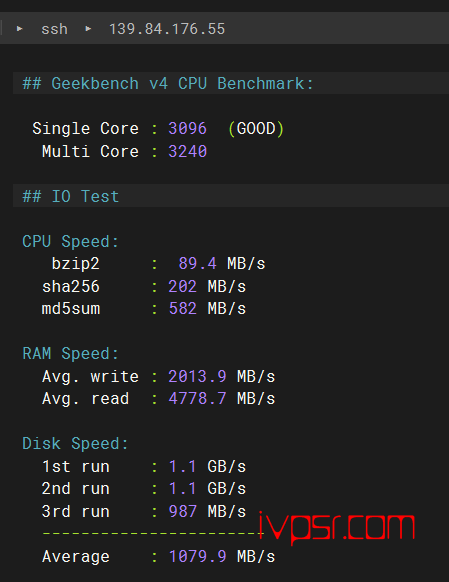Click the CPU Speed label

(71, 242)
